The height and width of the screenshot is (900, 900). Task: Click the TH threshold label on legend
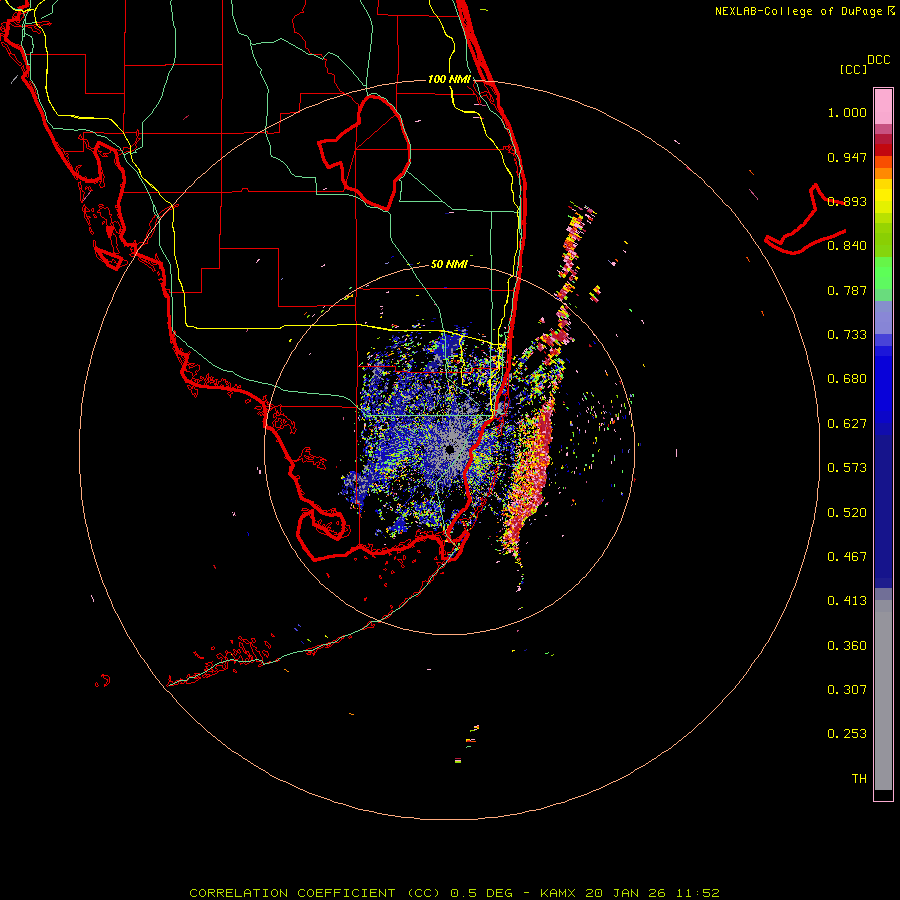(859, 779)
